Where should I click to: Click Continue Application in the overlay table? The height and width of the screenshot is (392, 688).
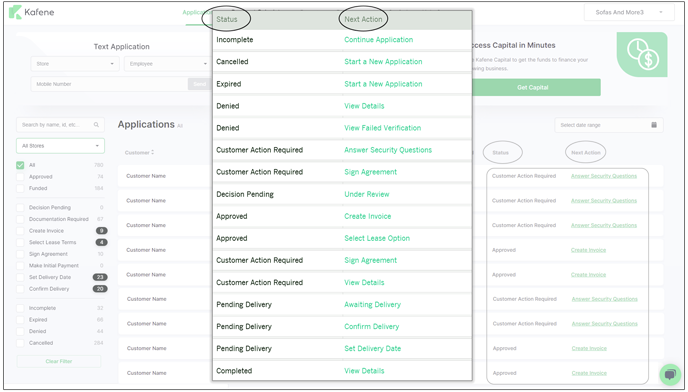[379, 40]
